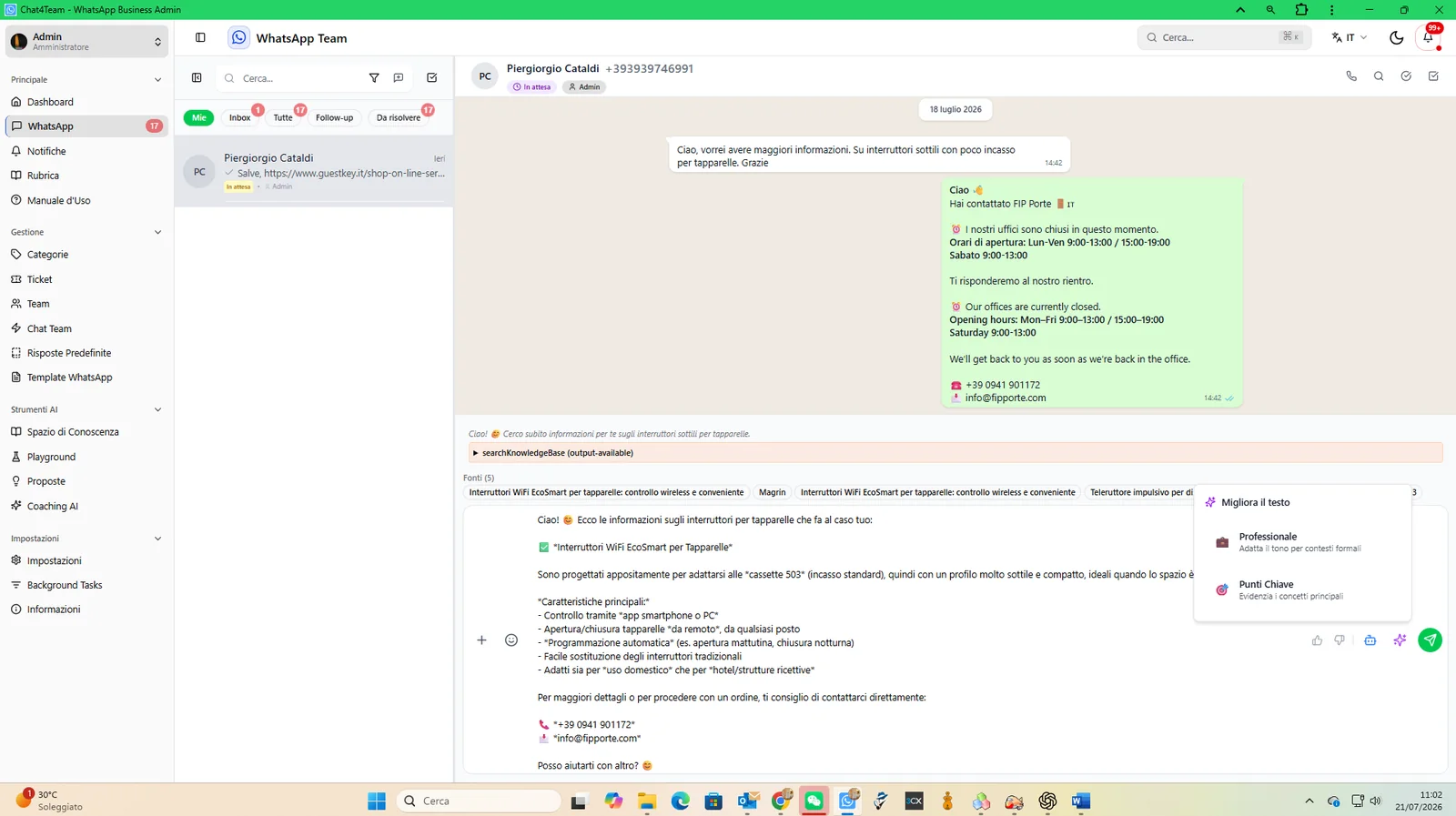This screenshot has height=816, width=1456.
Task: Open the ChatGPT icon in the taskbar
Action: tap(1047, 801)
